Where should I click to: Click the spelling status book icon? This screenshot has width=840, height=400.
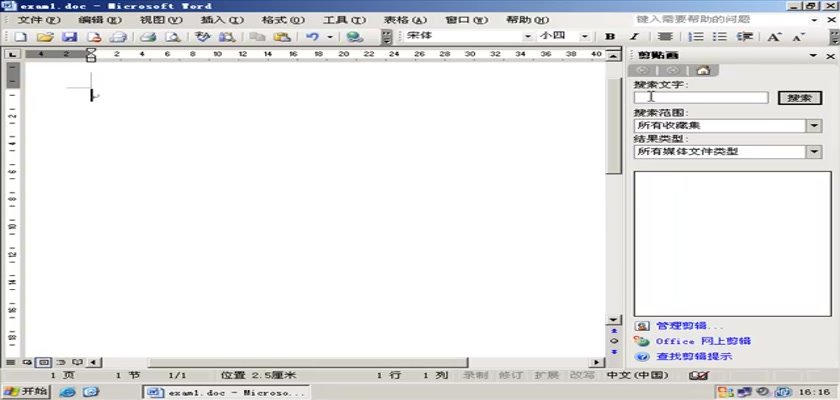click(x=699, y=375)
